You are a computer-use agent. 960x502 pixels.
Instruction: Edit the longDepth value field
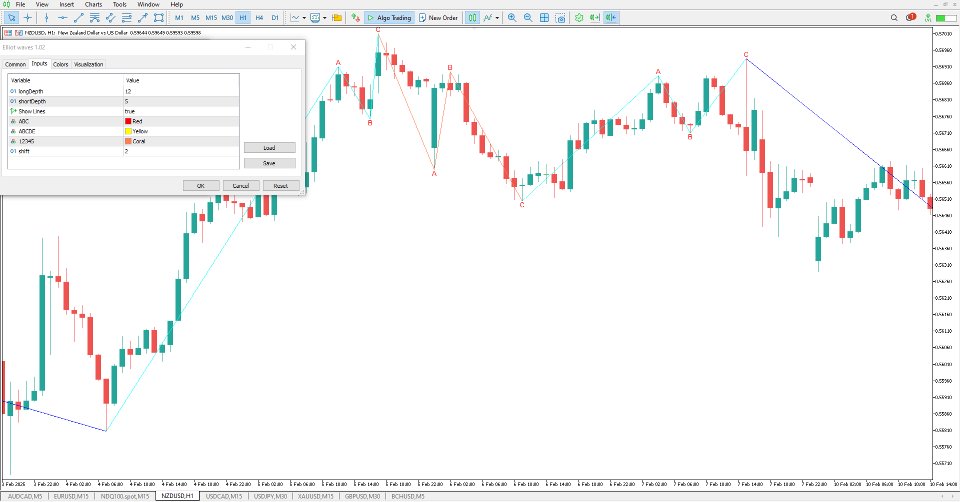click(181, 91)
